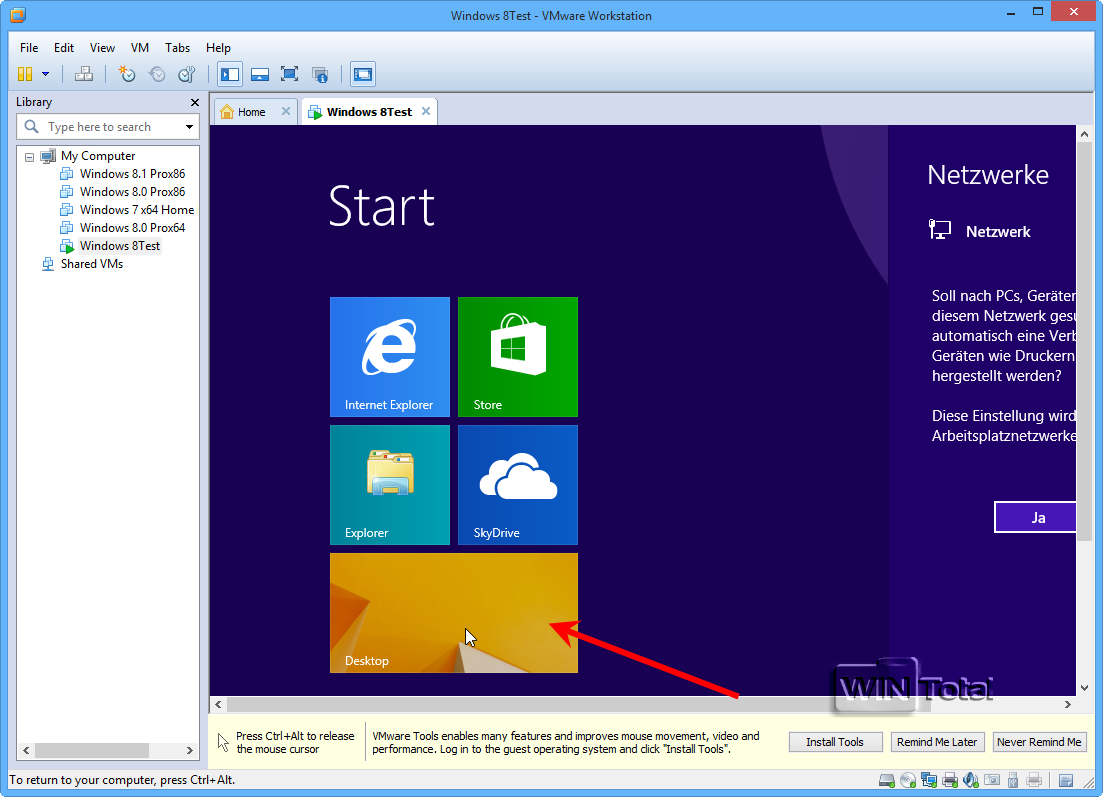Screen dimensions: 1103x797
Task: Click the Remind Me Later button
Action: click(936, 742)
